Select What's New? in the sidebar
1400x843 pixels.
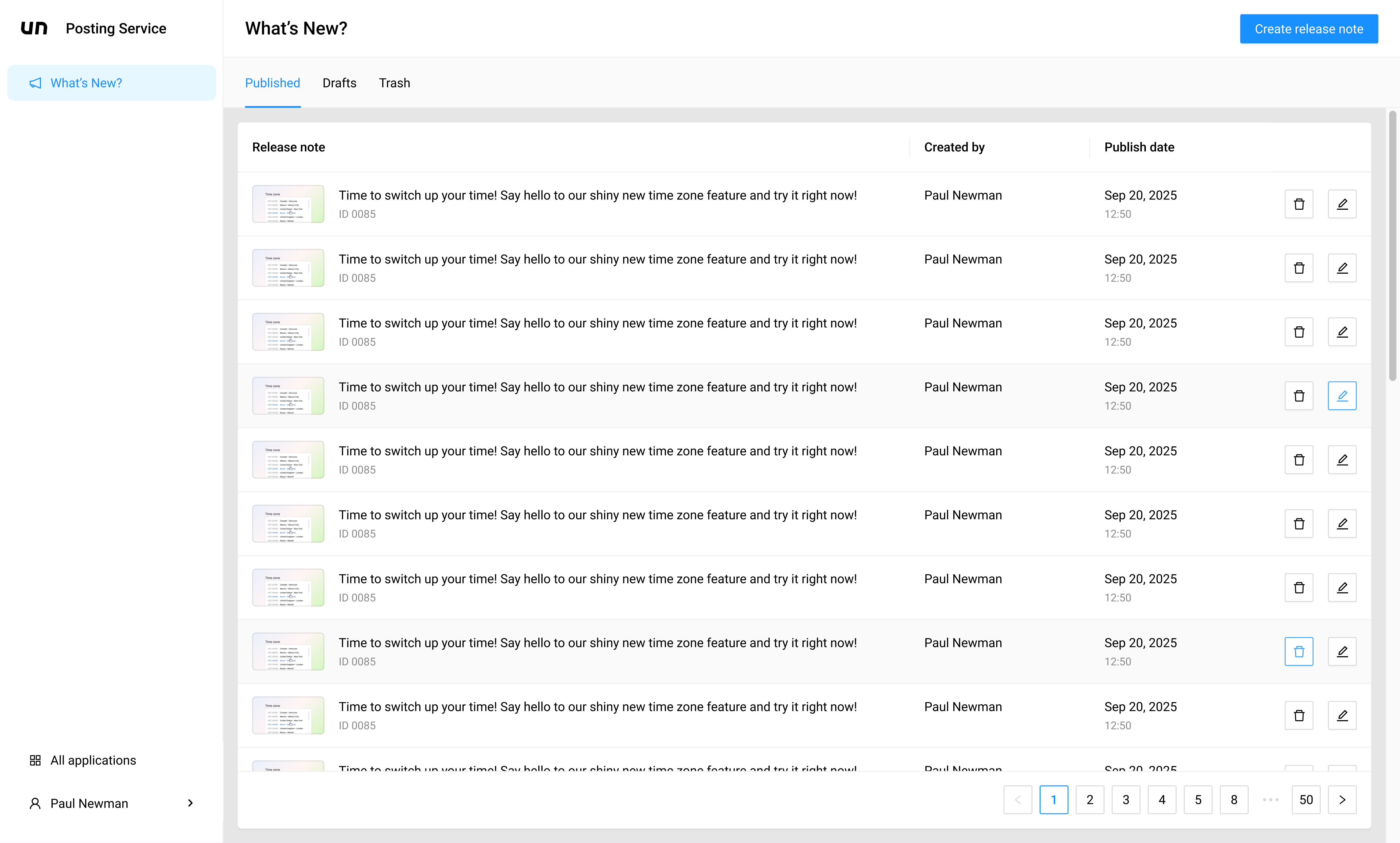pyautogui.click(x=111, y=83)
